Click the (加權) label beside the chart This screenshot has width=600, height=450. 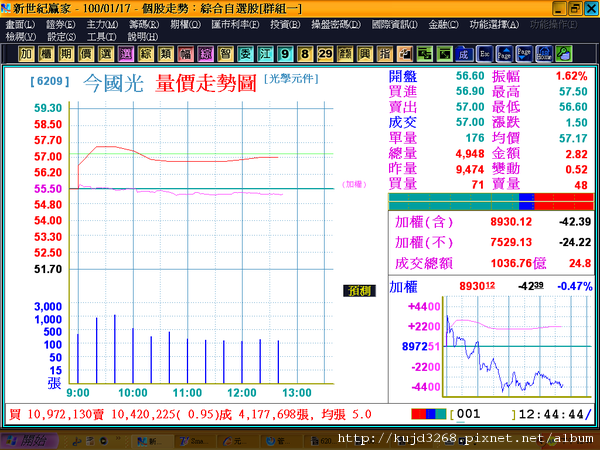click(354, 184)
